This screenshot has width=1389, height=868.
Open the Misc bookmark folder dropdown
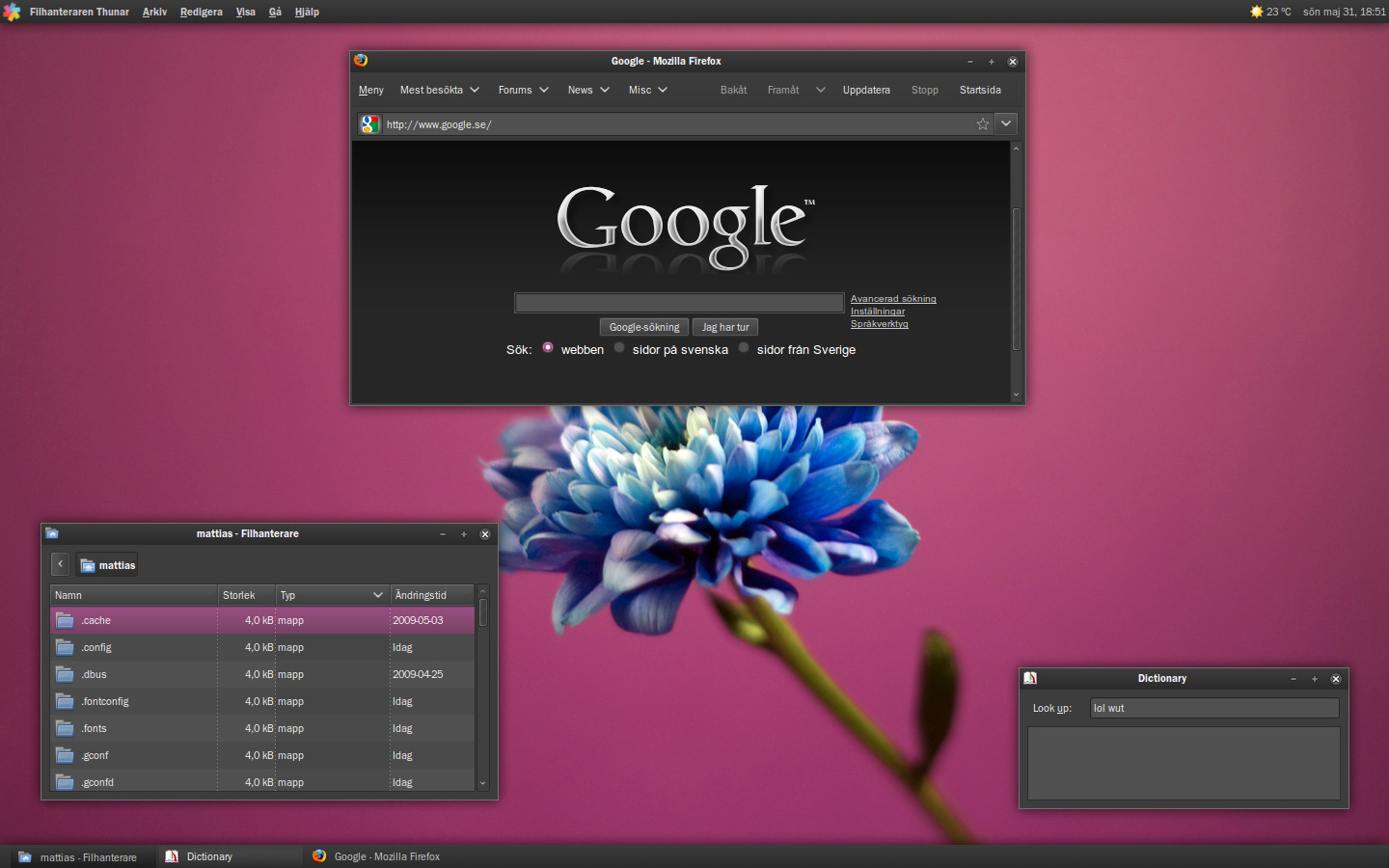point(663,90)
